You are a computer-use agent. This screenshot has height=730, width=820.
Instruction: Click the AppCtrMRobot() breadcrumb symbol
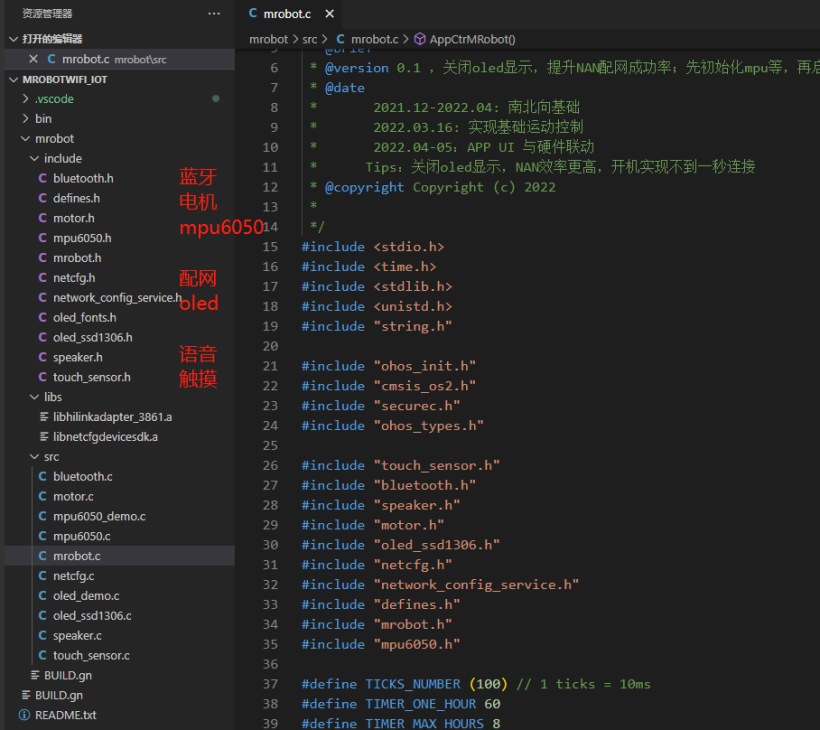click(472, 39)
